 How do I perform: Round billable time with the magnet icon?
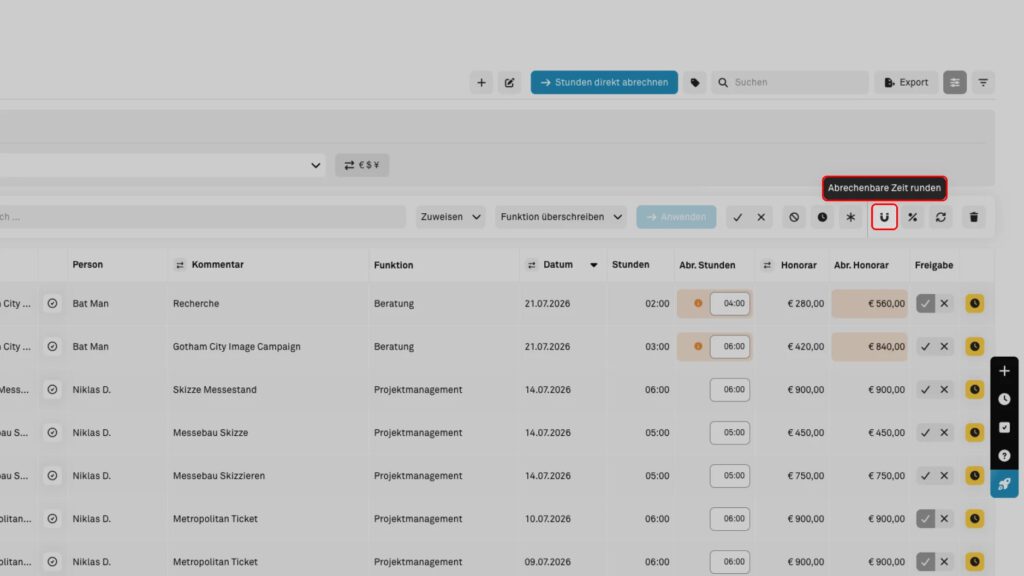pos(884,217)
